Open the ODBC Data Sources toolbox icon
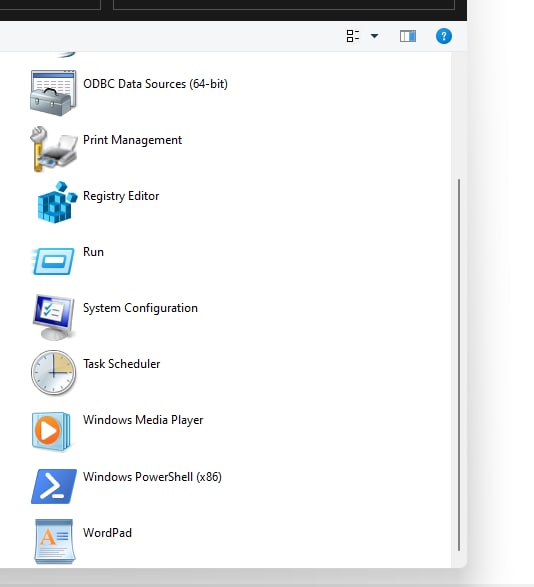The image size is (534, 587). (53, 93)
